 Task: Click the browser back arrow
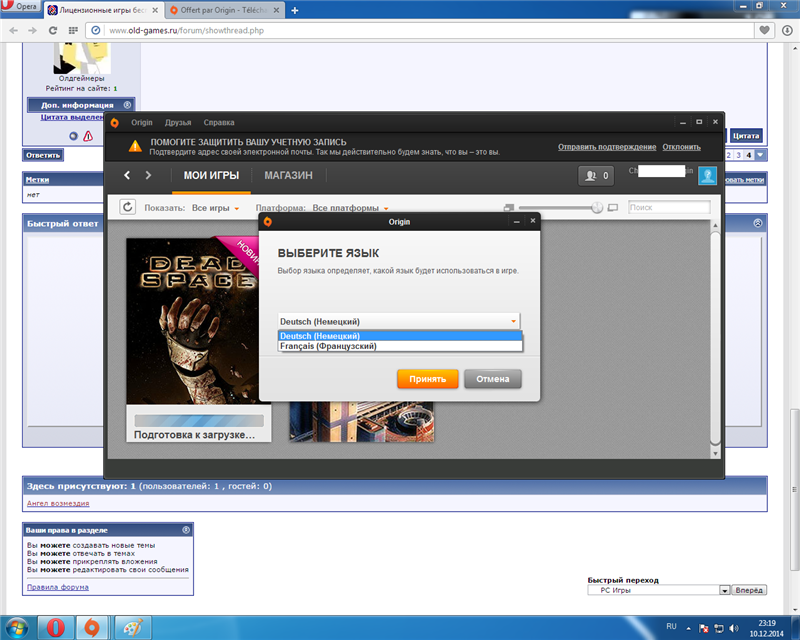tap(13, 31)
